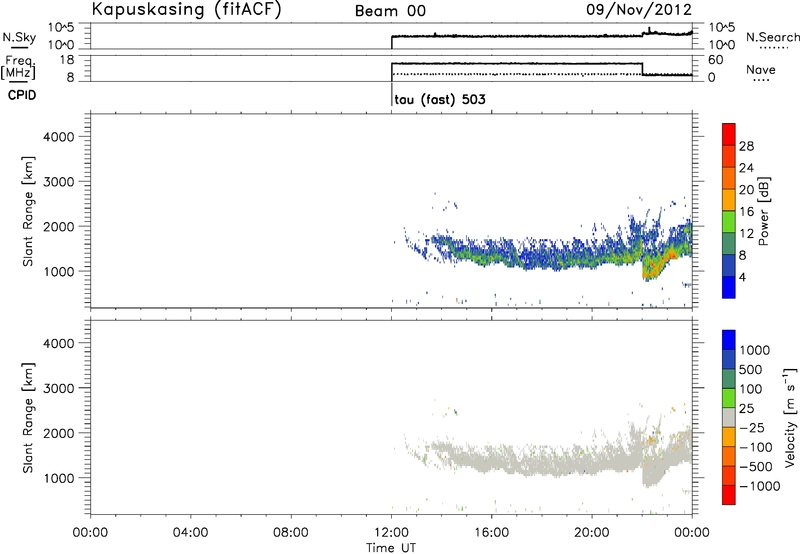
Task: Select the Freq. [MHz] axis label
Action: [x=19, y=68]
